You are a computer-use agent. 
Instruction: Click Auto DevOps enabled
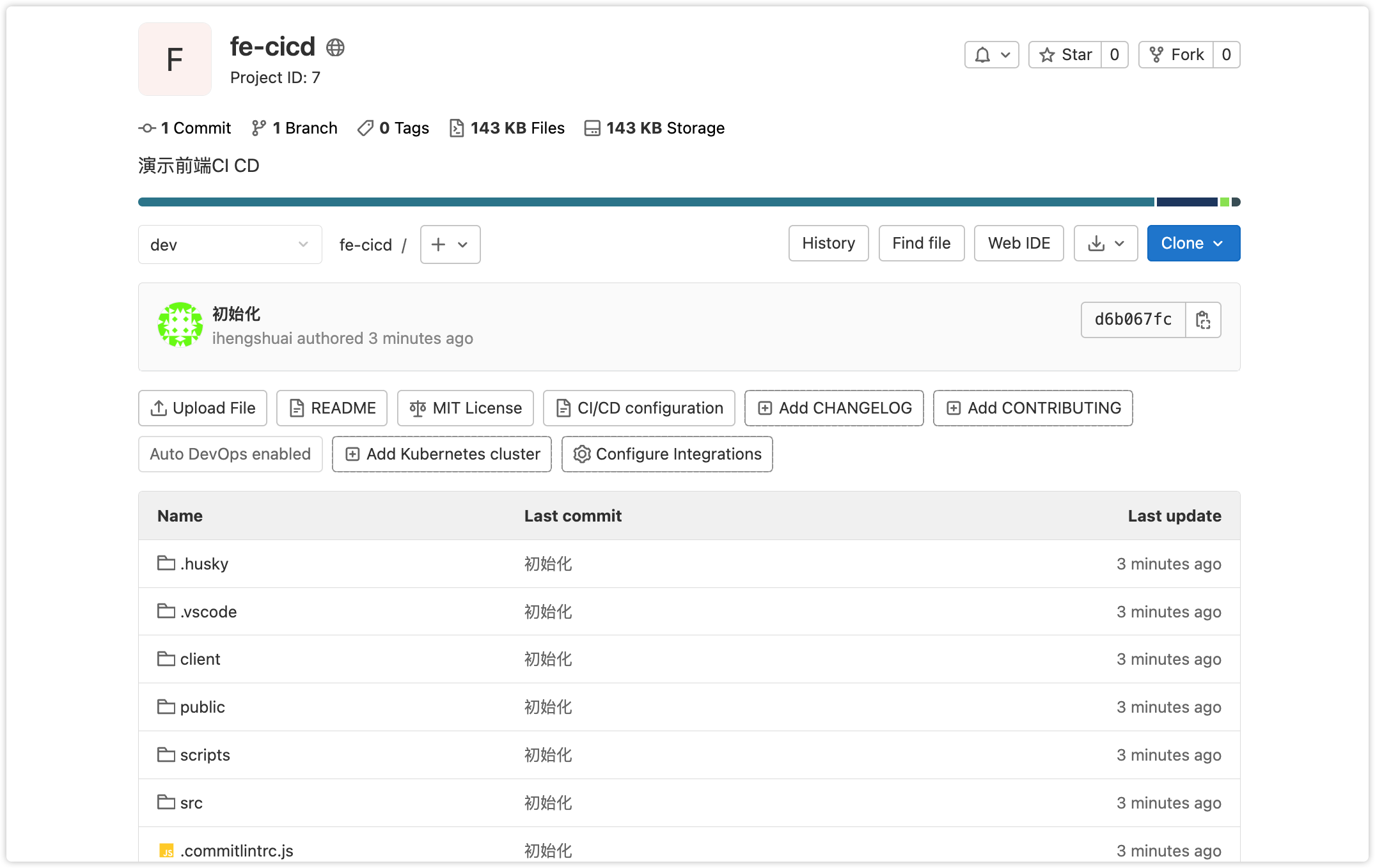click(x=230, y=454)
